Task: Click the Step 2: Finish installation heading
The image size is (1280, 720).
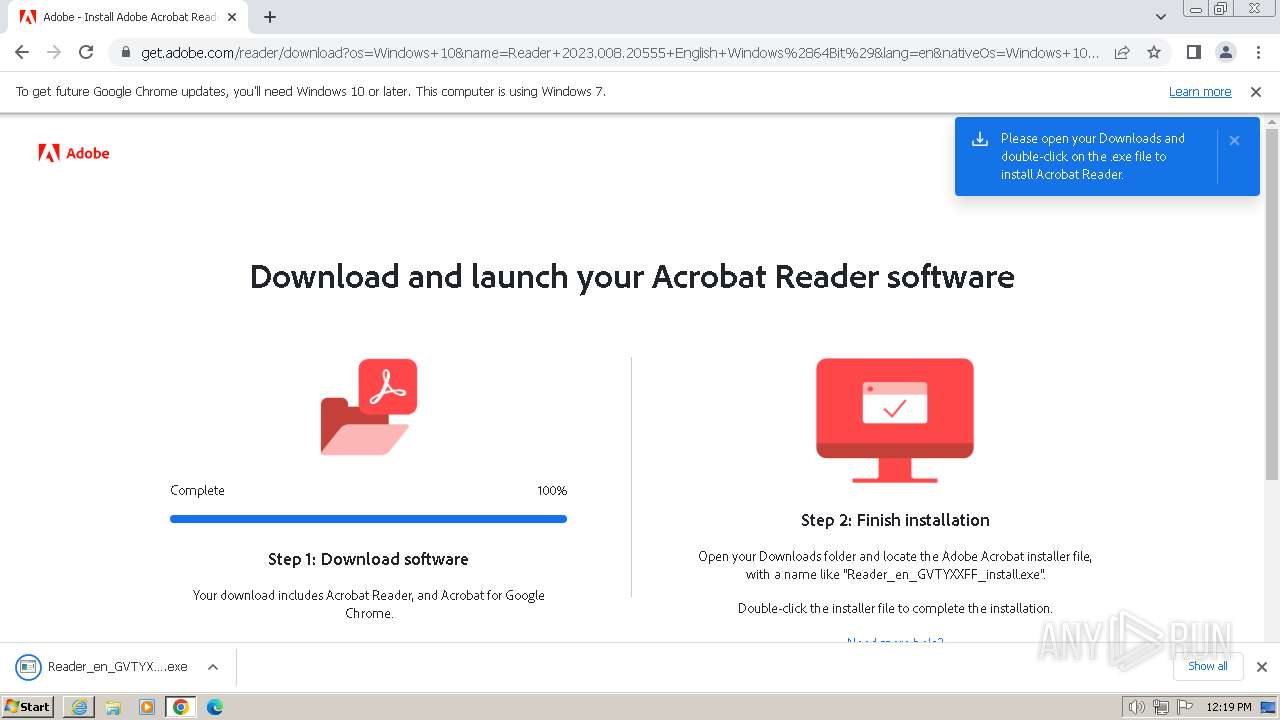Action: pos(895,520)
